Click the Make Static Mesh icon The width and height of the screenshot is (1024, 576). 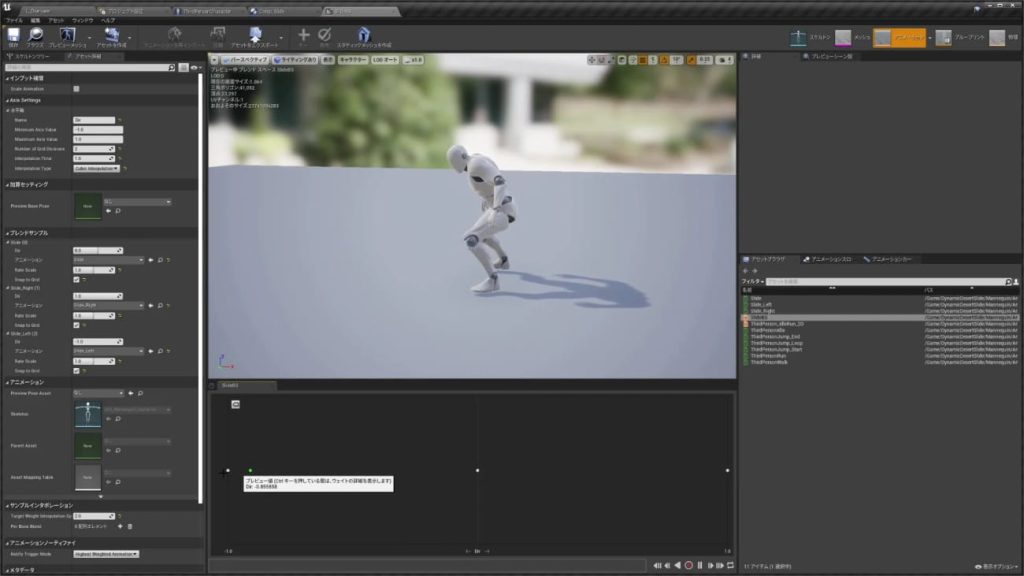coord(363,35)
